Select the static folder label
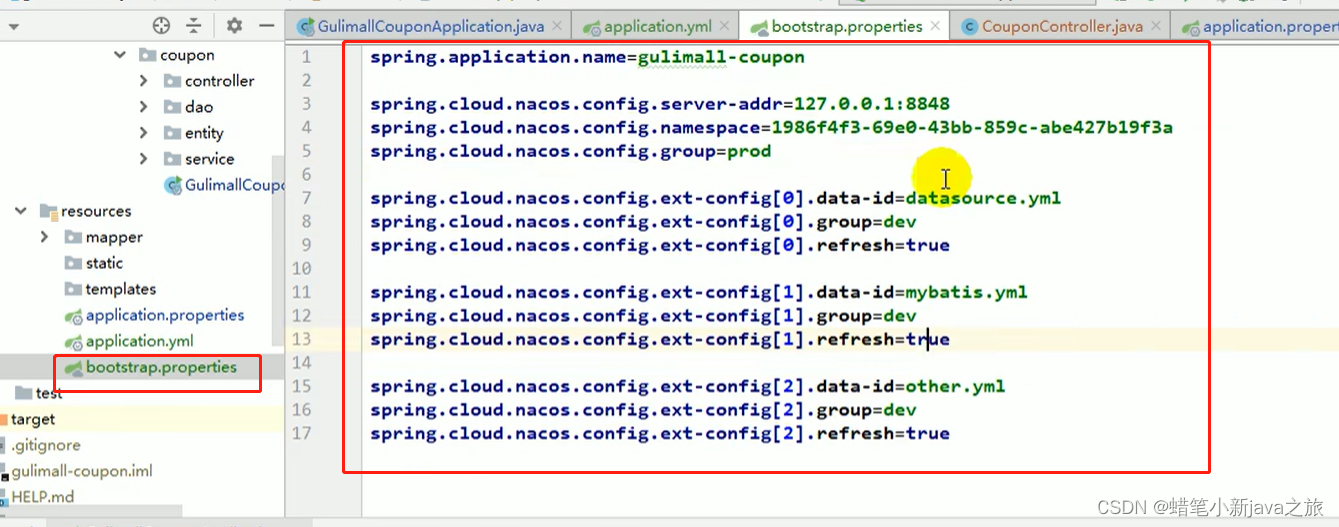1339x527 pixels. click(104, 263)
